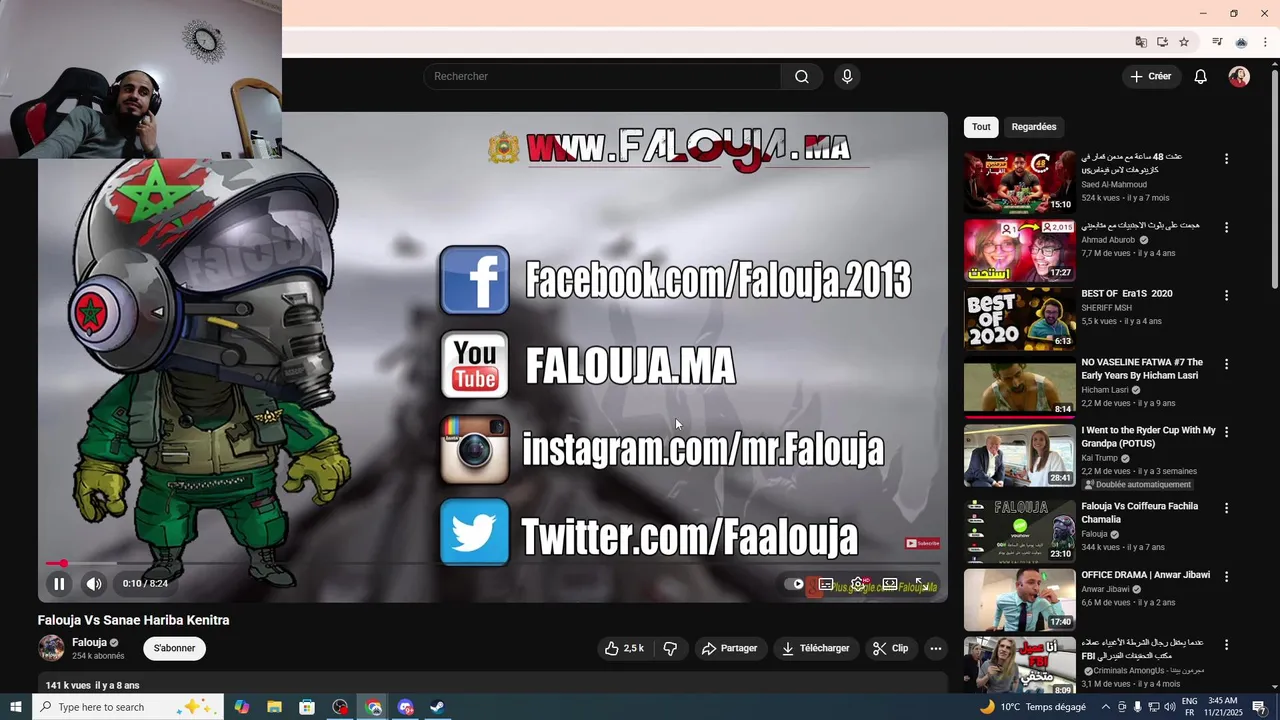Open more actions menu beside Clip

pos(936,649)
